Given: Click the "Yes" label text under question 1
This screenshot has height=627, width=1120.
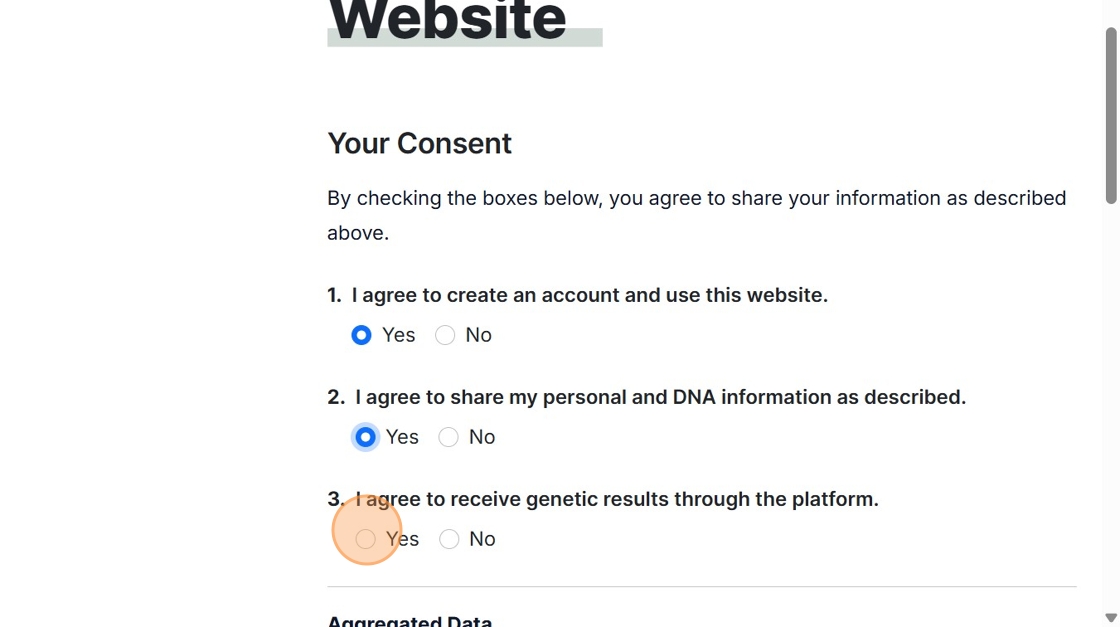Looking at the screenshot, I should pos(398,335).
